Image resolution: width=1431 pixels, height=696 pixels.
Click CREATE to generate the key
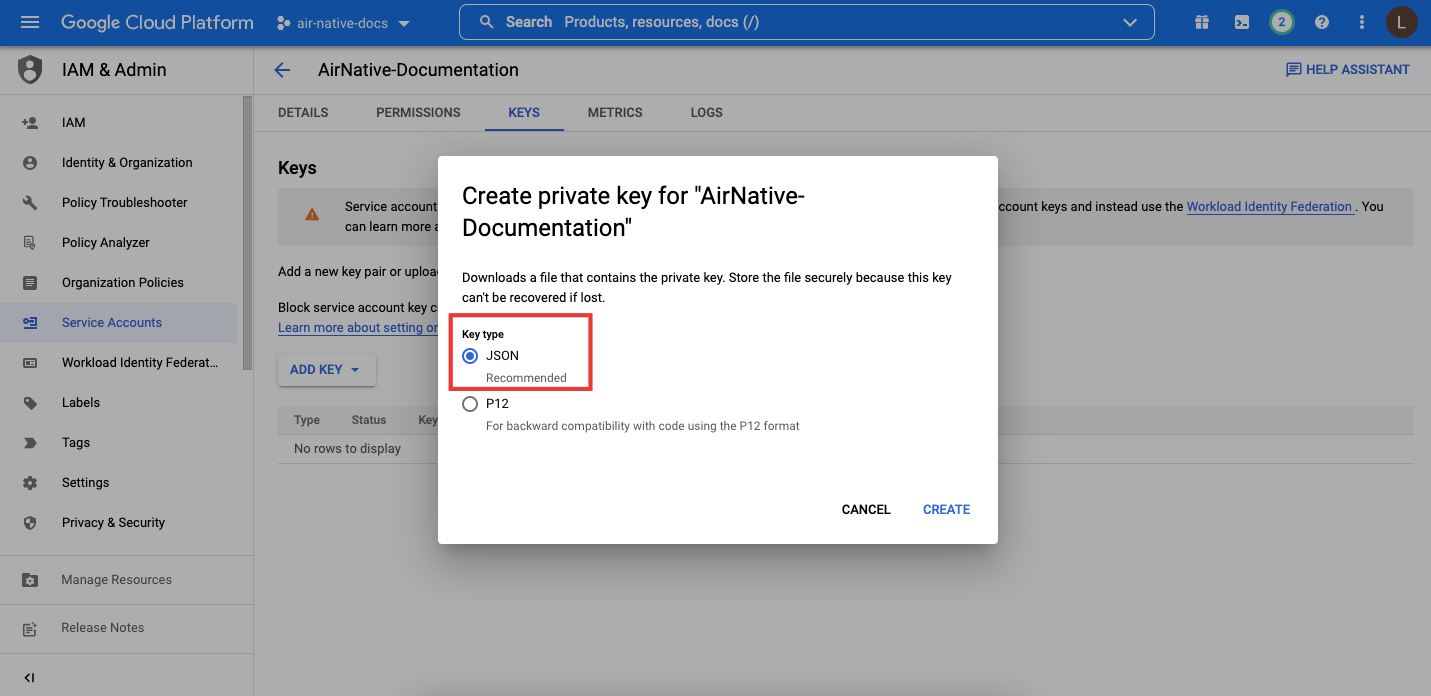pos(946,510)
